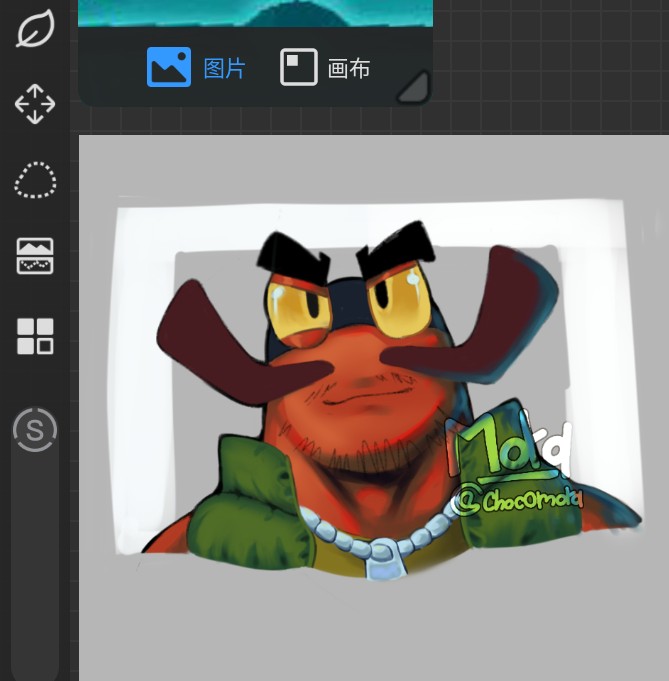
Task: Select the move/transform arrows tool
Action: pyautogui.click(x=35, y=104)
